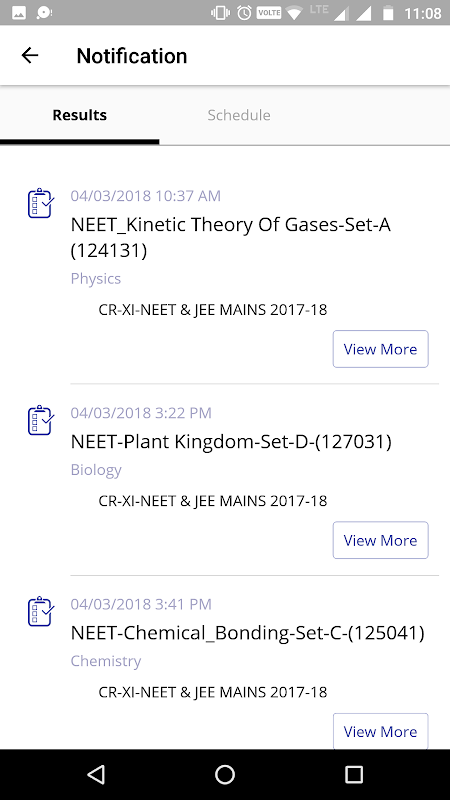Viewport: 450px width, 800px height.
Task: Tap the back arrow icon
Action: [30, 55]
